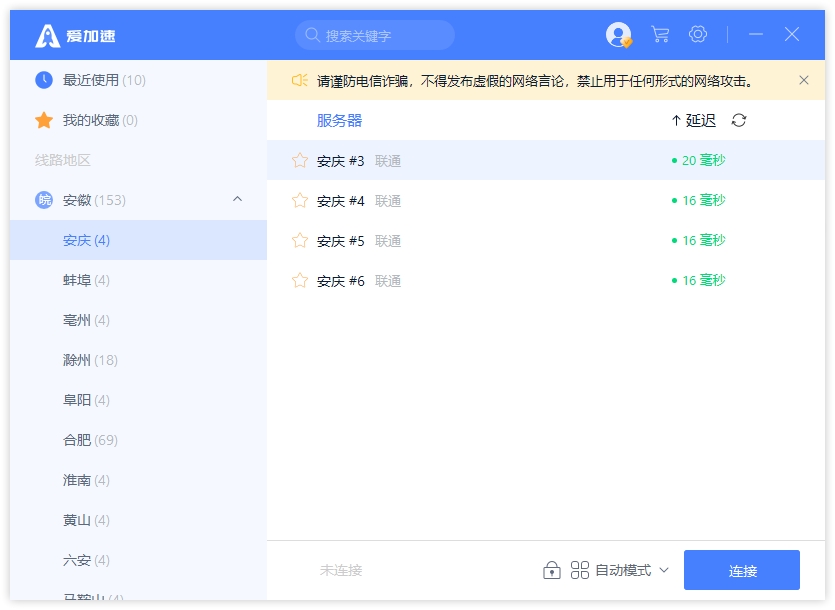This screenshot has height=610, width=835.
Task: Click the 服务器 column header
Action: tap(339, 120)
